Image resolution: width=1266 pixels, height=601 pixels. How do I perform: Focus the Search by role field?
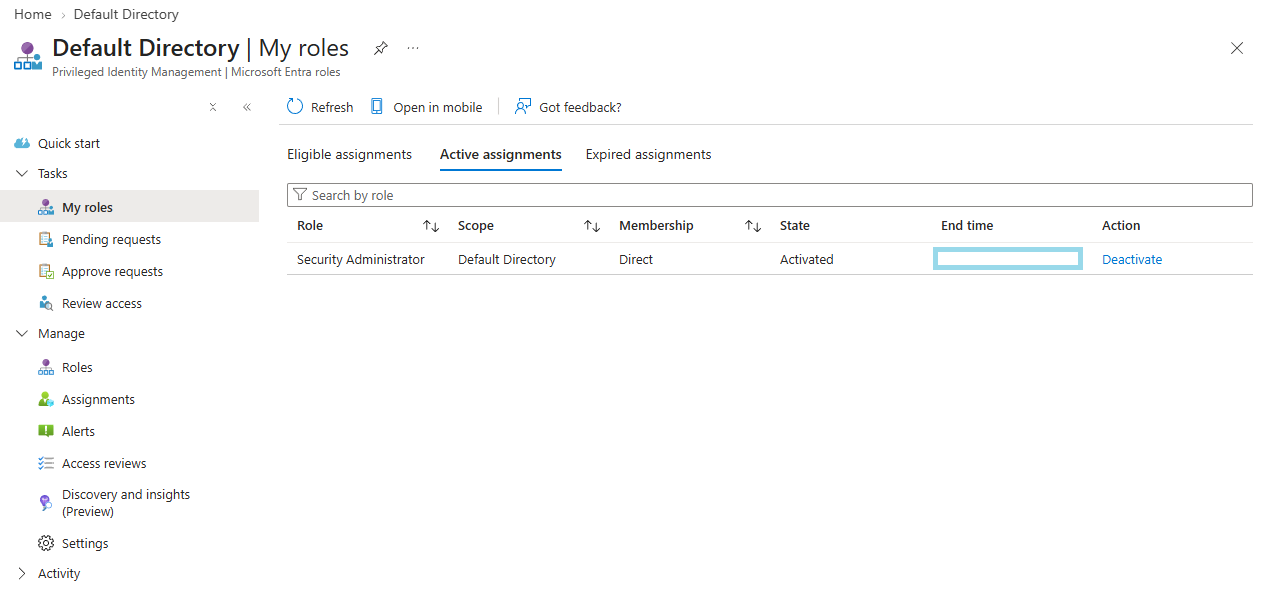tap(770, 195)
